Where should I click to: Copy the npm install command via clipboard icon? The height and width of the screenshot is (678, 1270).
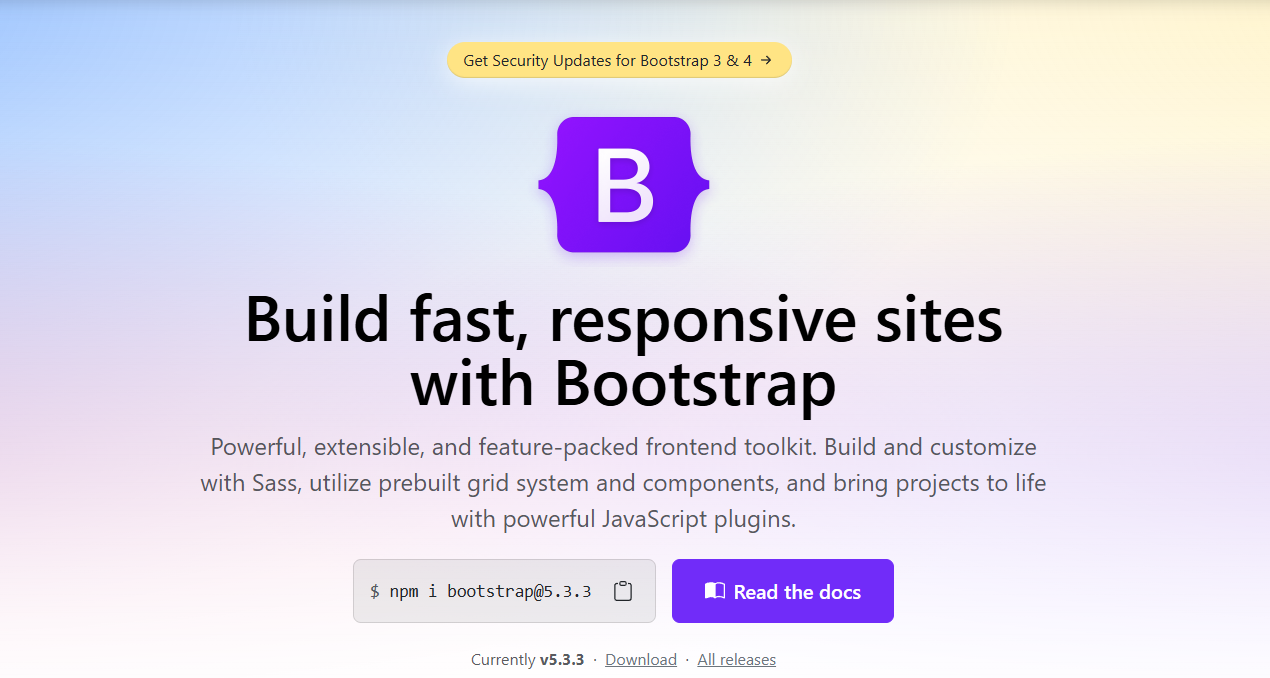[x=623, y=591]
